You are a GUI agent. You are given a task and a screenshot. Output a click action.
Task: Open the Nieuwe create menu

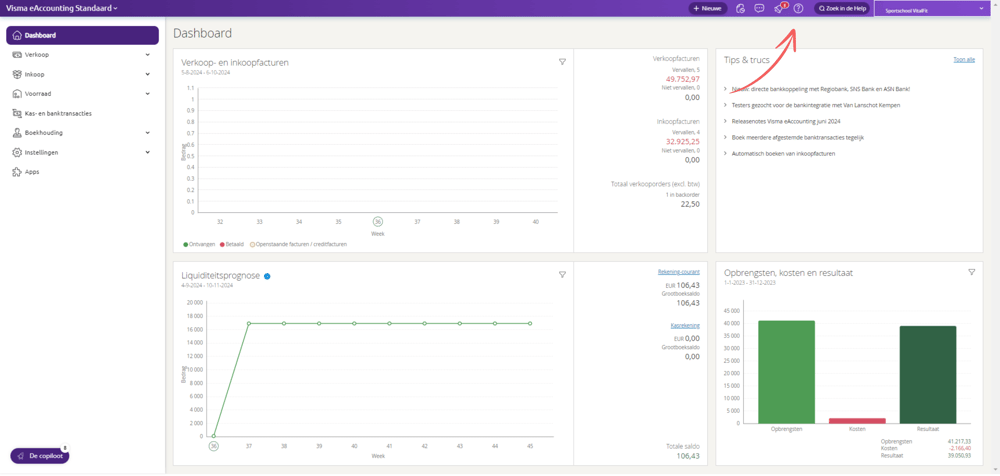pyautogui.click(x=707, y=8)
